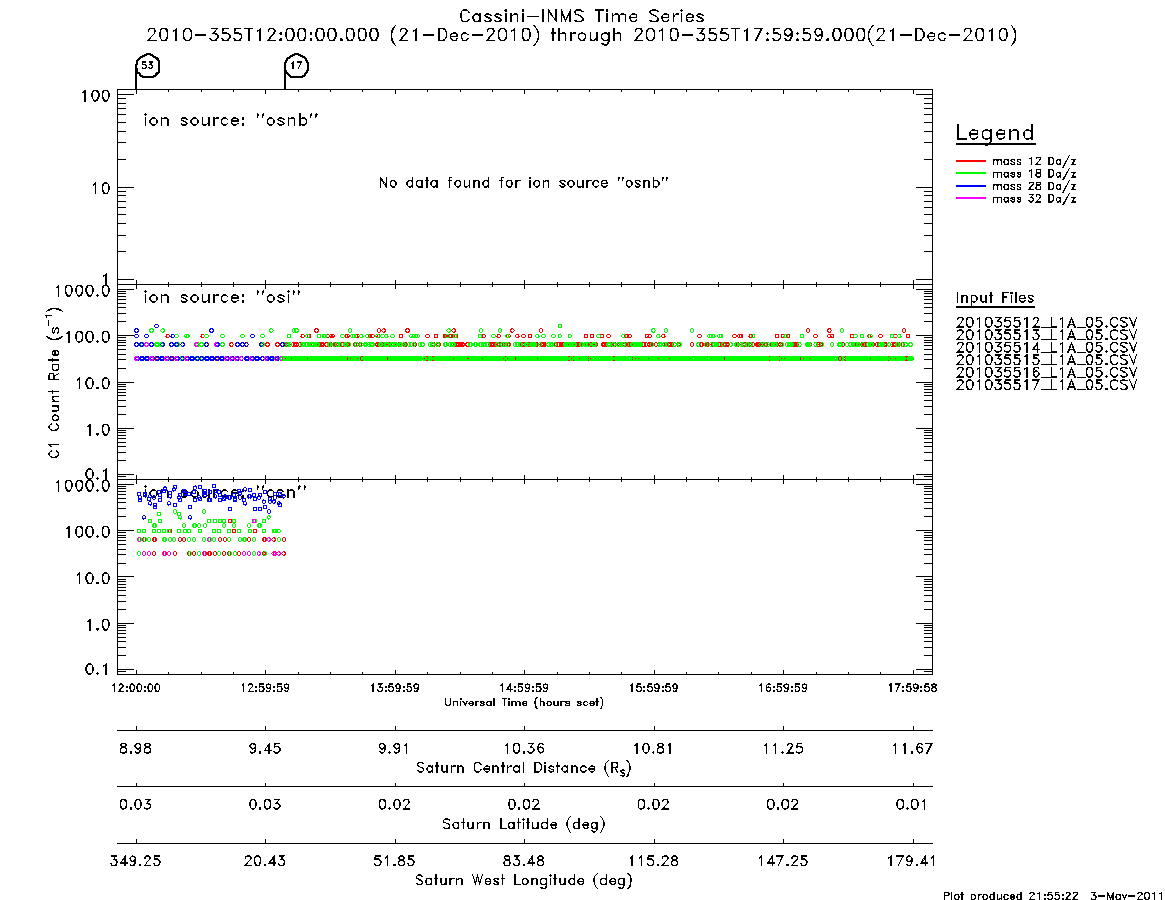
Task: Click the 'Cassini-INMS Time Series' title
Action: click(x=582, y=16)
